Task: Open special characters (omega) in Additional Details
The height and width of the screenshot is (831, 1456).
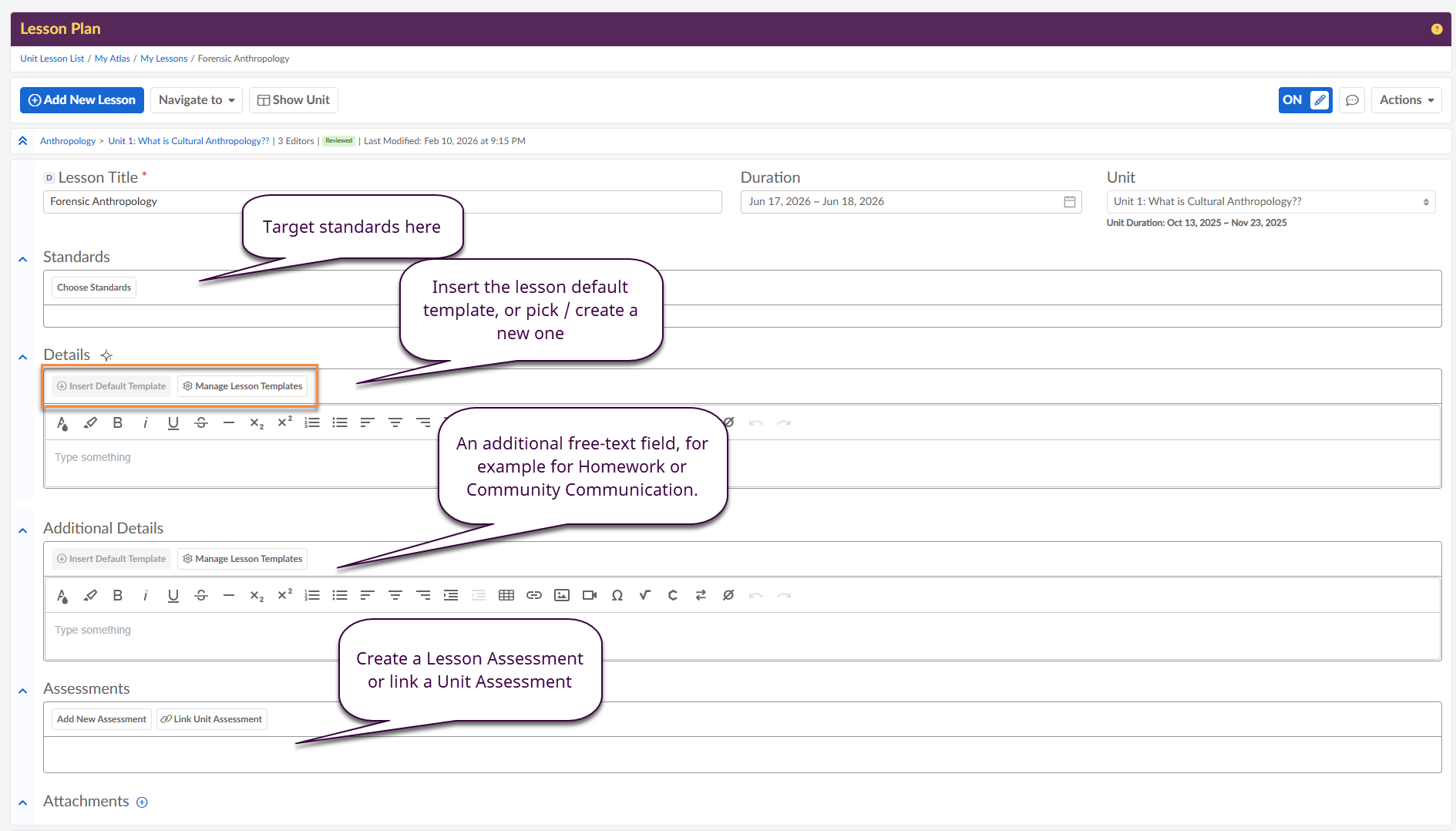Action: pyautogui.click(x=617, y=595)
